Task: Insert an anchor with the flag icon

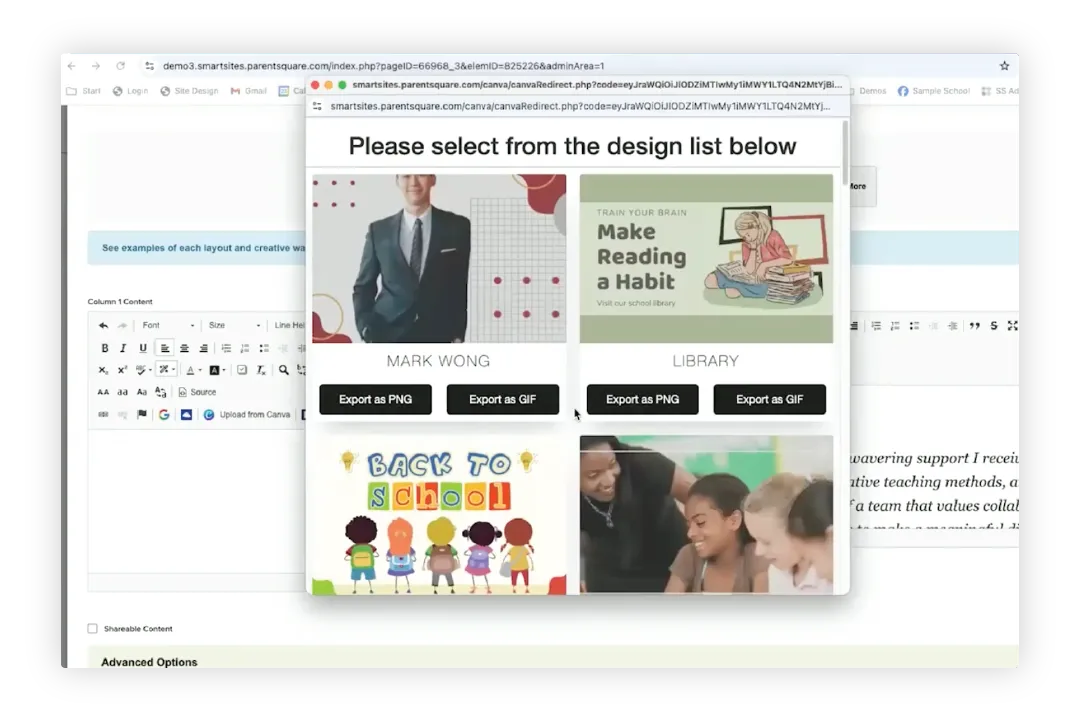Action: [x=142, y=415]
